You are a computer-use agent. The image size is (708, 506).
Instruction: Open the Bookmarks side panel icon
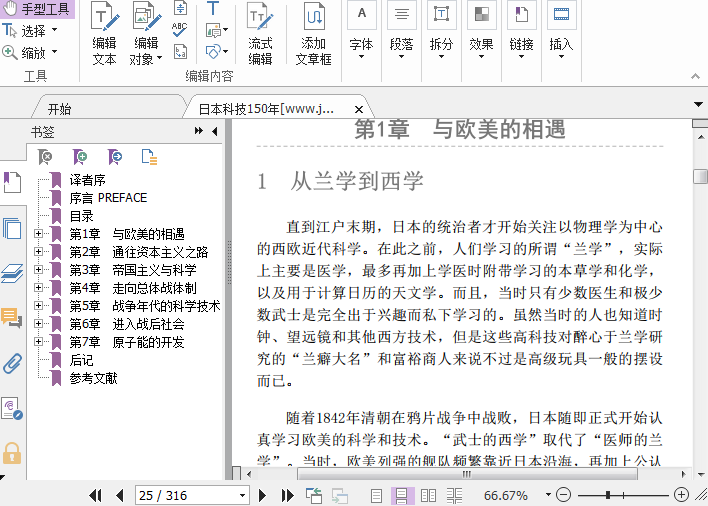point(12,182)
